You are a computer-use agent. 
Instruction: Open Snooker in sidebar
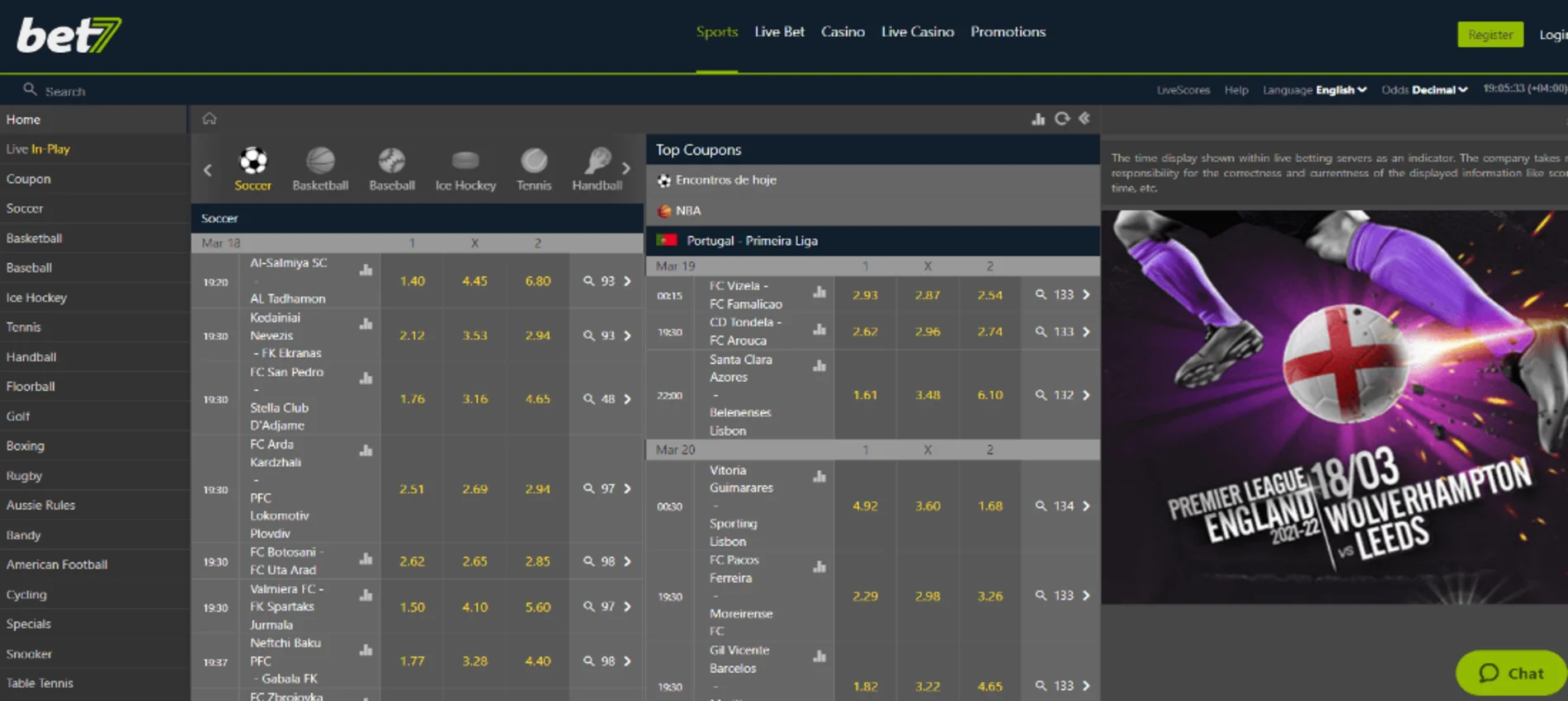94,654
